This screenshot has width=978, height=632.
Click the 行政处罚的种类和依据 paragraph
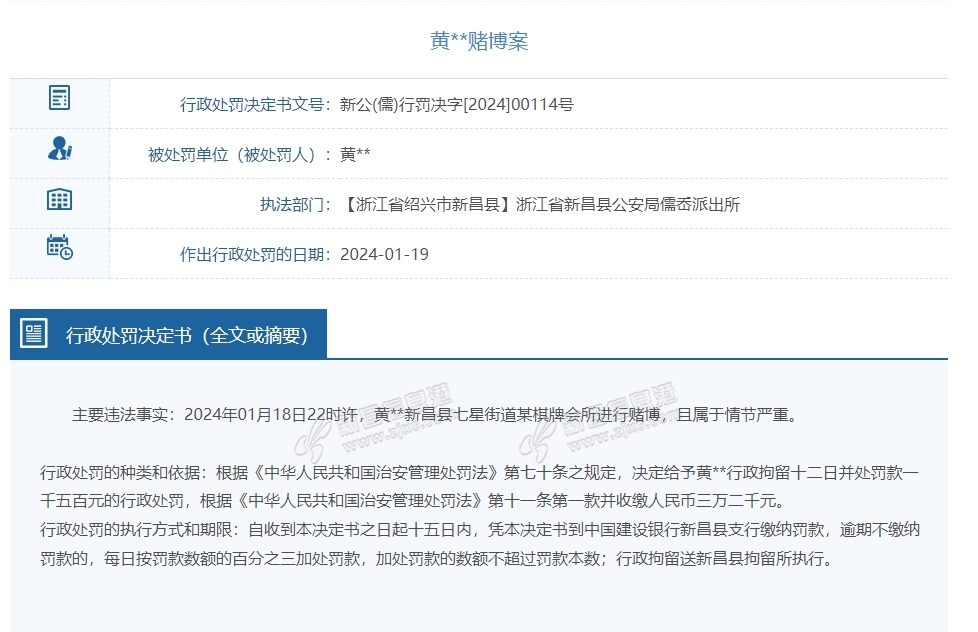click(x=478, y=484)
